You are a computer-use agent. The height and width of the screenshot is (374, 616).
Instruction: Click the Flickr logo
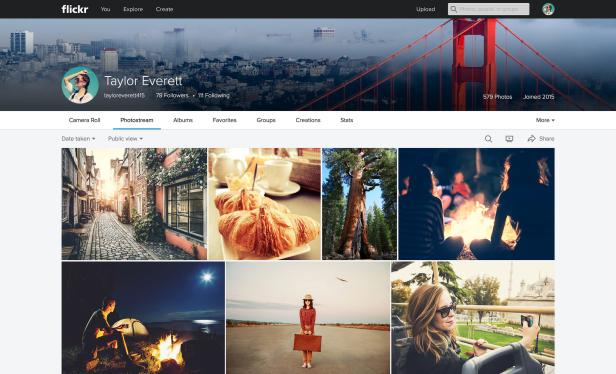(x=75, y=9)
